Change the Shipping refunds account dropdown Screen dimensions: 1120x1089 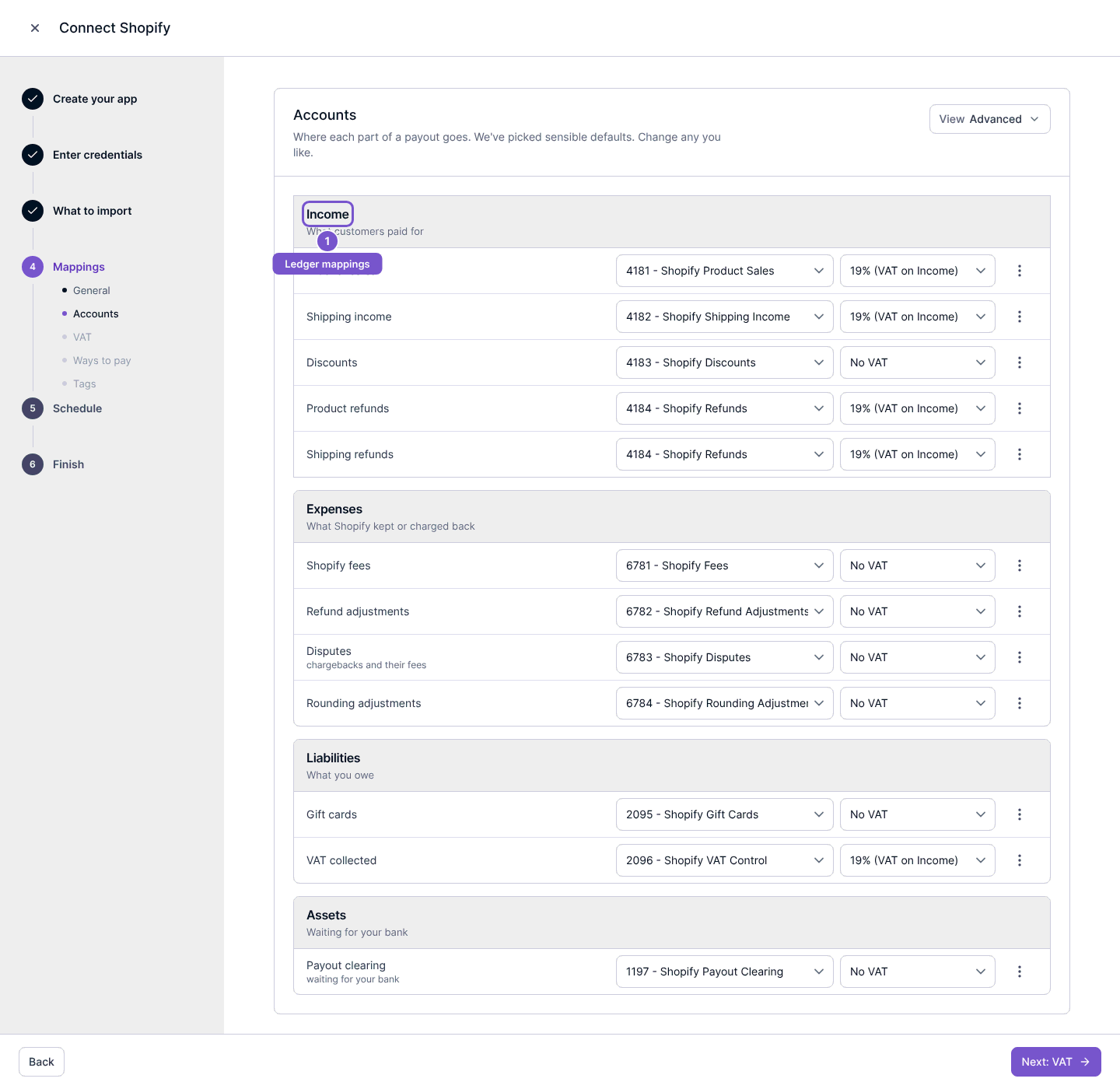point(724,454)
